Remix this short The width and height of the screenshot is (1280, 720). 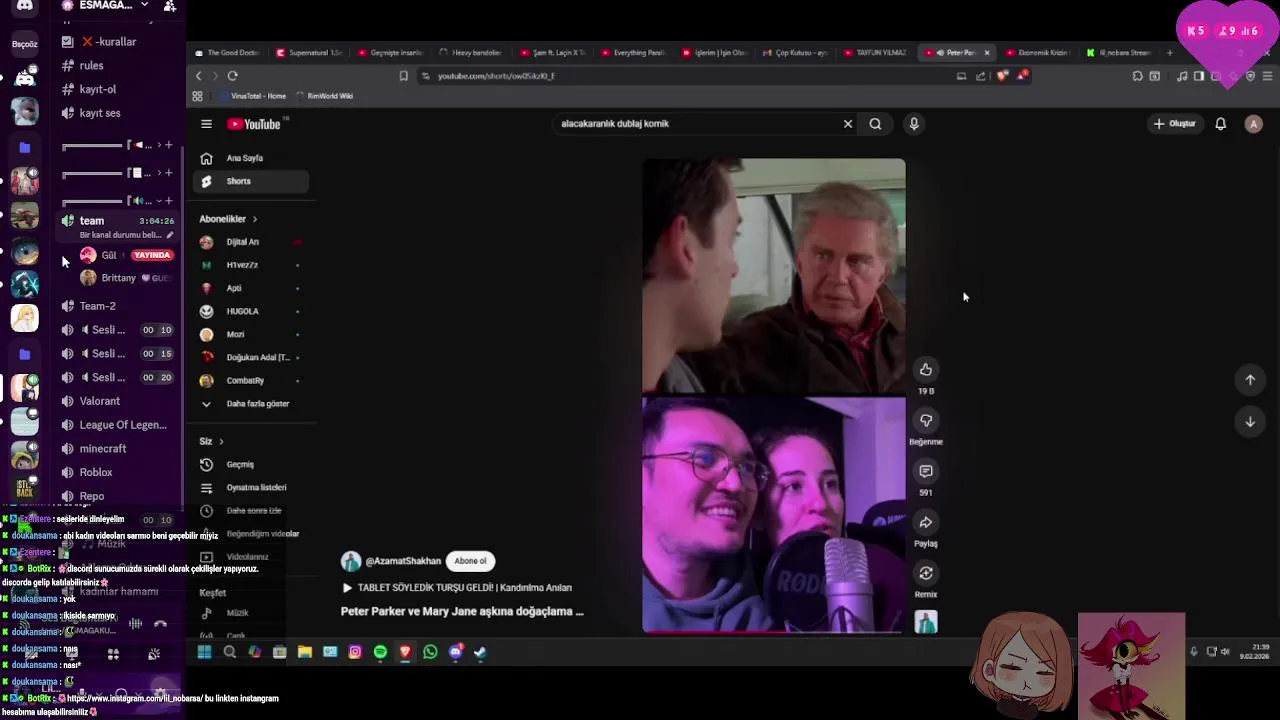point(926,573)
